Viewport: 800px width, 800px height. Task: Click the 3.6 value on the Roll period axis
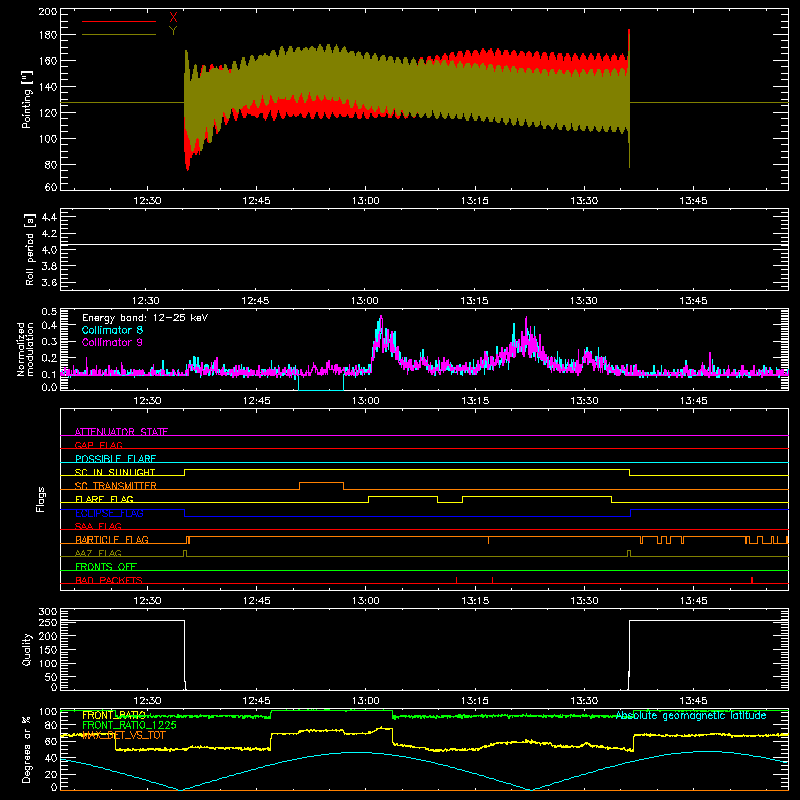pos(49,282)
